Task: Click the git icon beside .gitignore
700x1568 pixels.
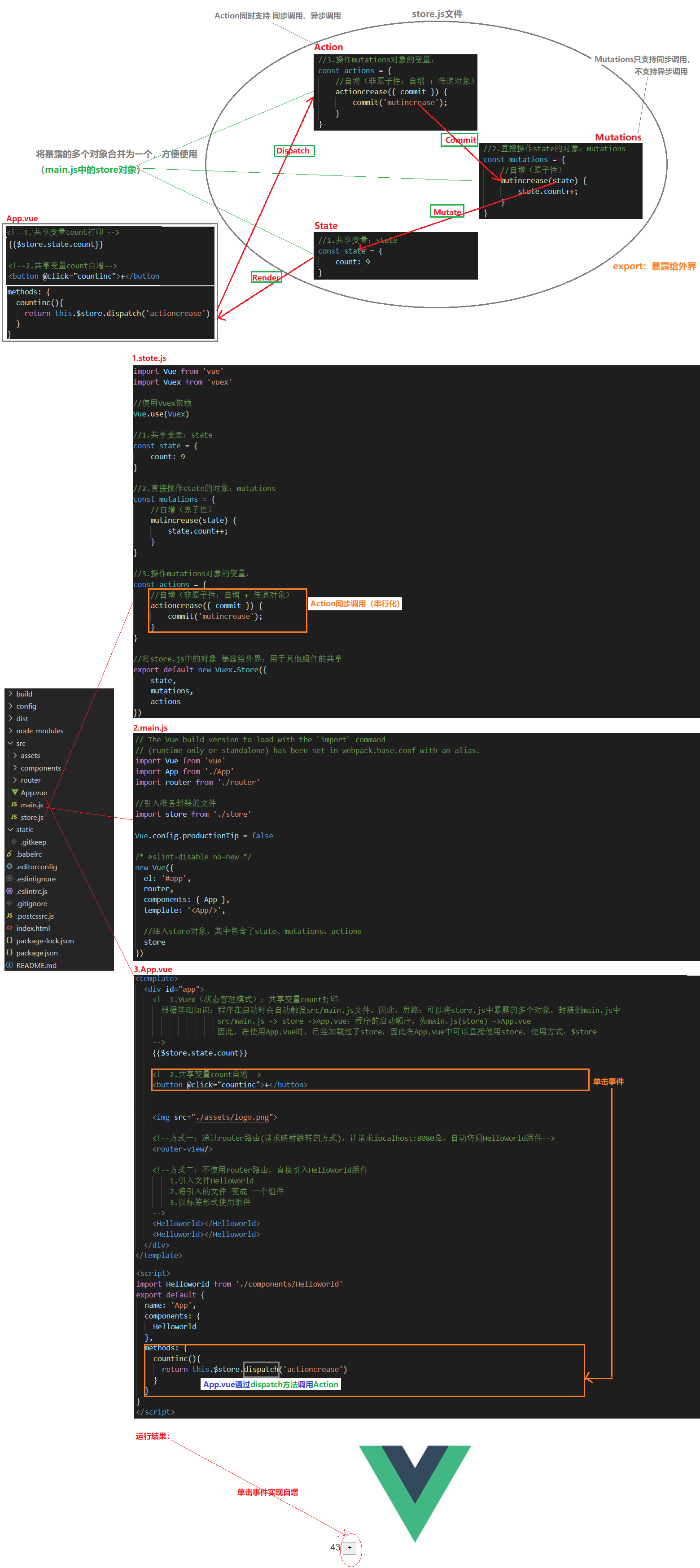Action: click(10, 903)
